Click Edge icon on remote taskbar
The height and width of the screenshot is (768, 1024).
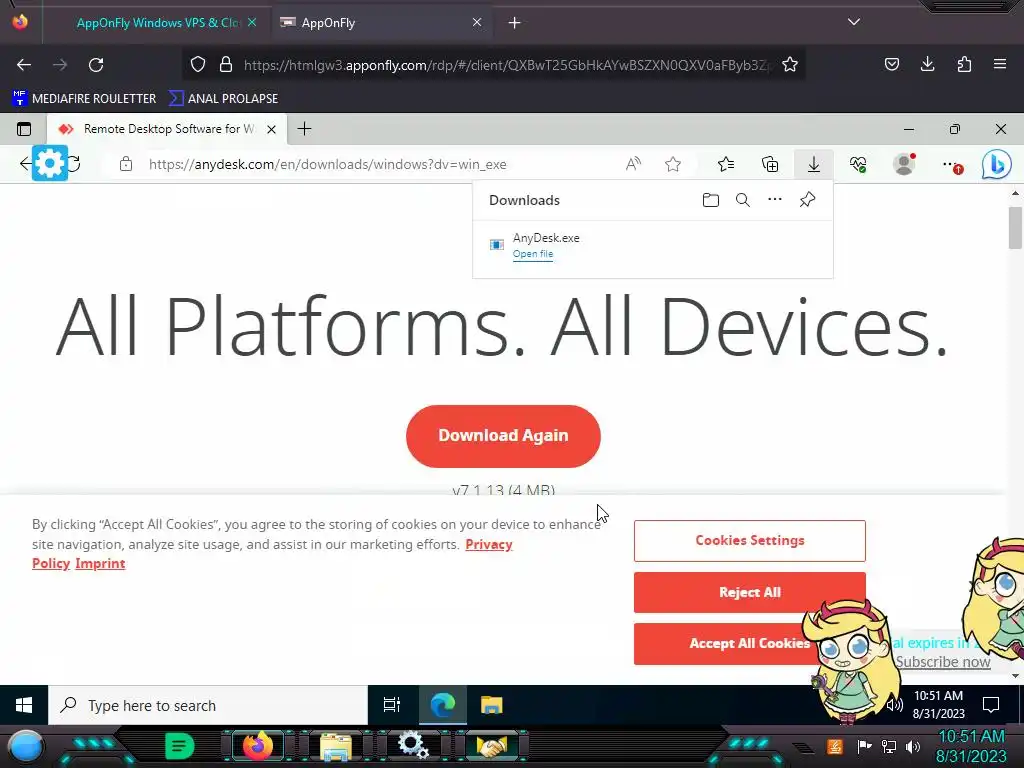click(442, 705)
